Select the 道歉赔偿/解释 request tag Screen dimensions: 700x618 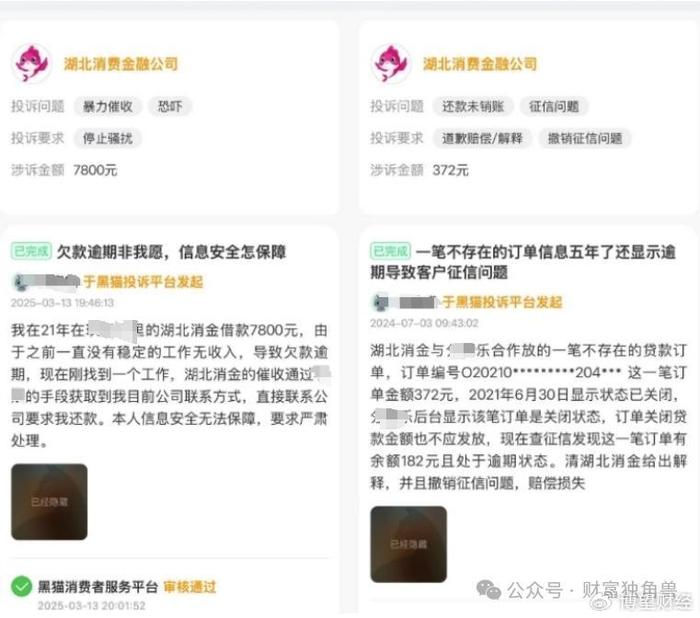click(x=482, y=138)
